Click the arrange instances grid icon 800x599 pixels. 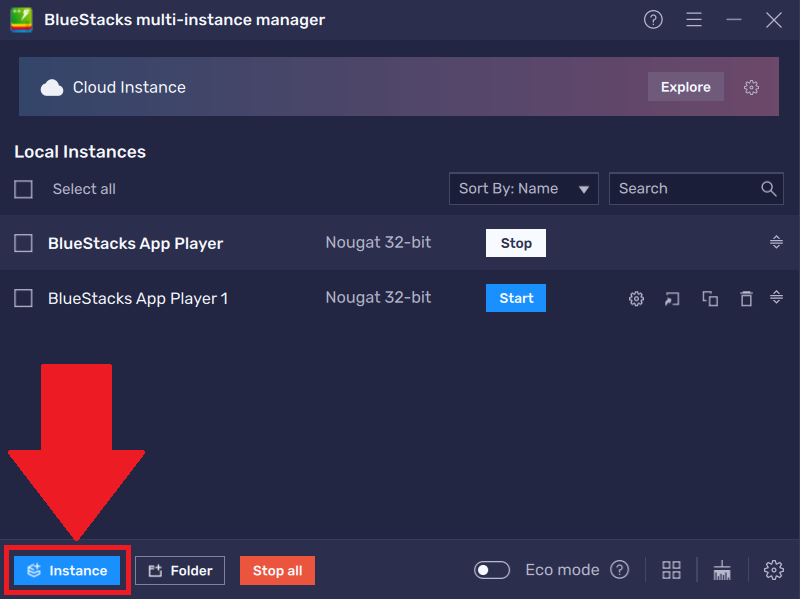(x=671, y=570)
